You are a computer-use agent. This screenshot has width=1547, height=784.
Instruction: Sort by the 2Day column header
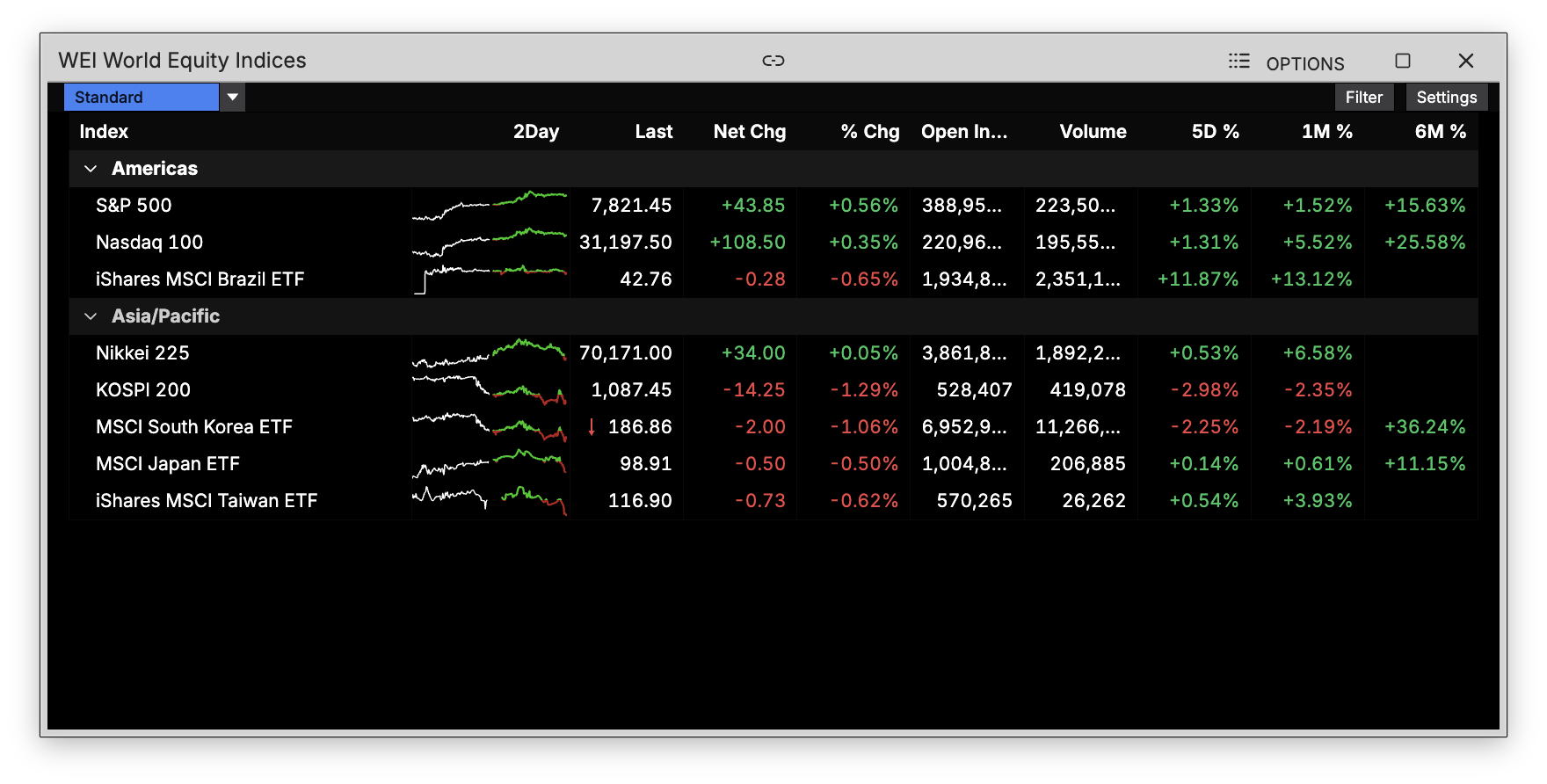pyautogui.click(x=536, y=132)
